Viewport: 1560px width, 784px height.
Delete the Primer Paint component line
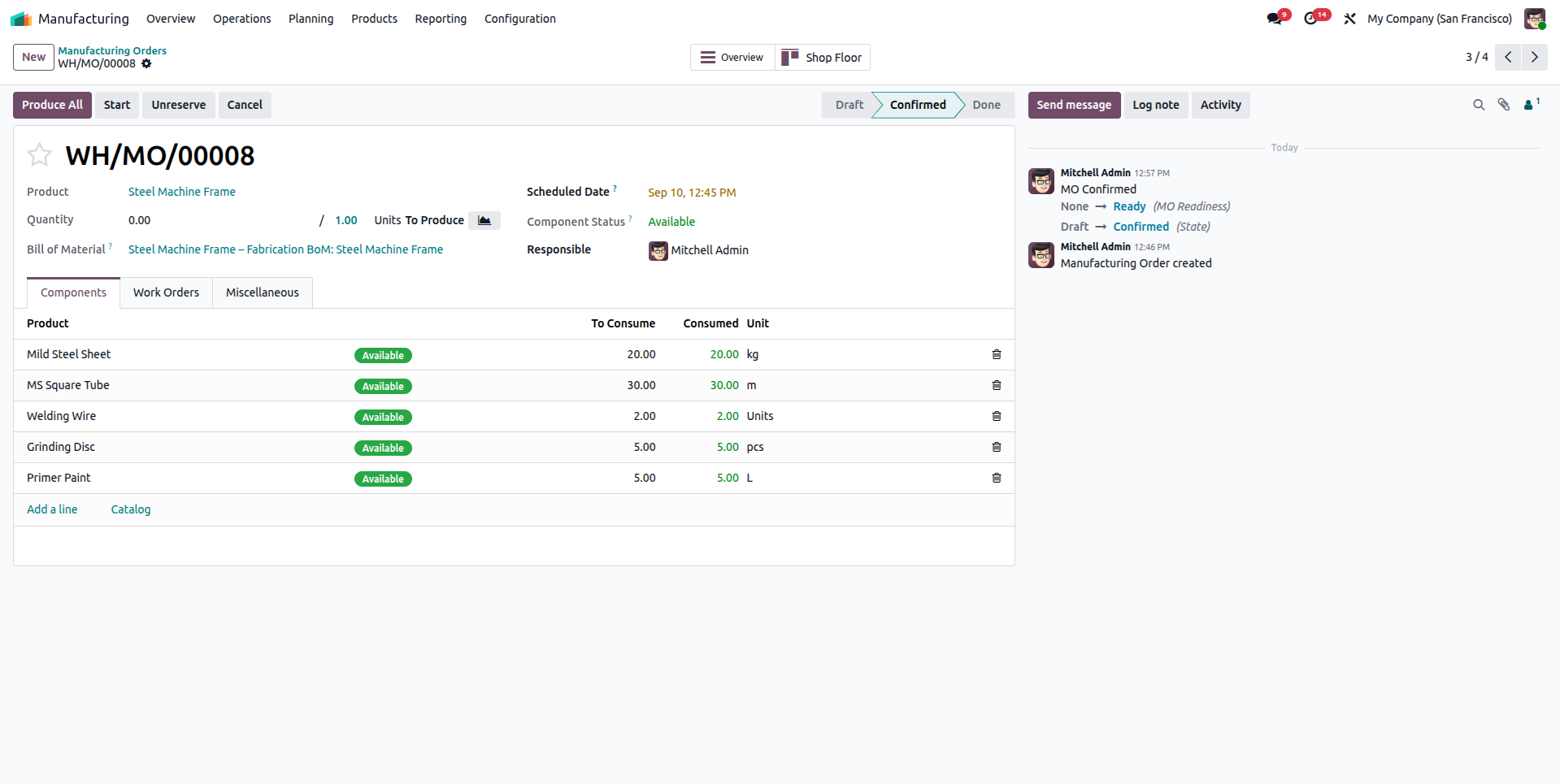997,478
